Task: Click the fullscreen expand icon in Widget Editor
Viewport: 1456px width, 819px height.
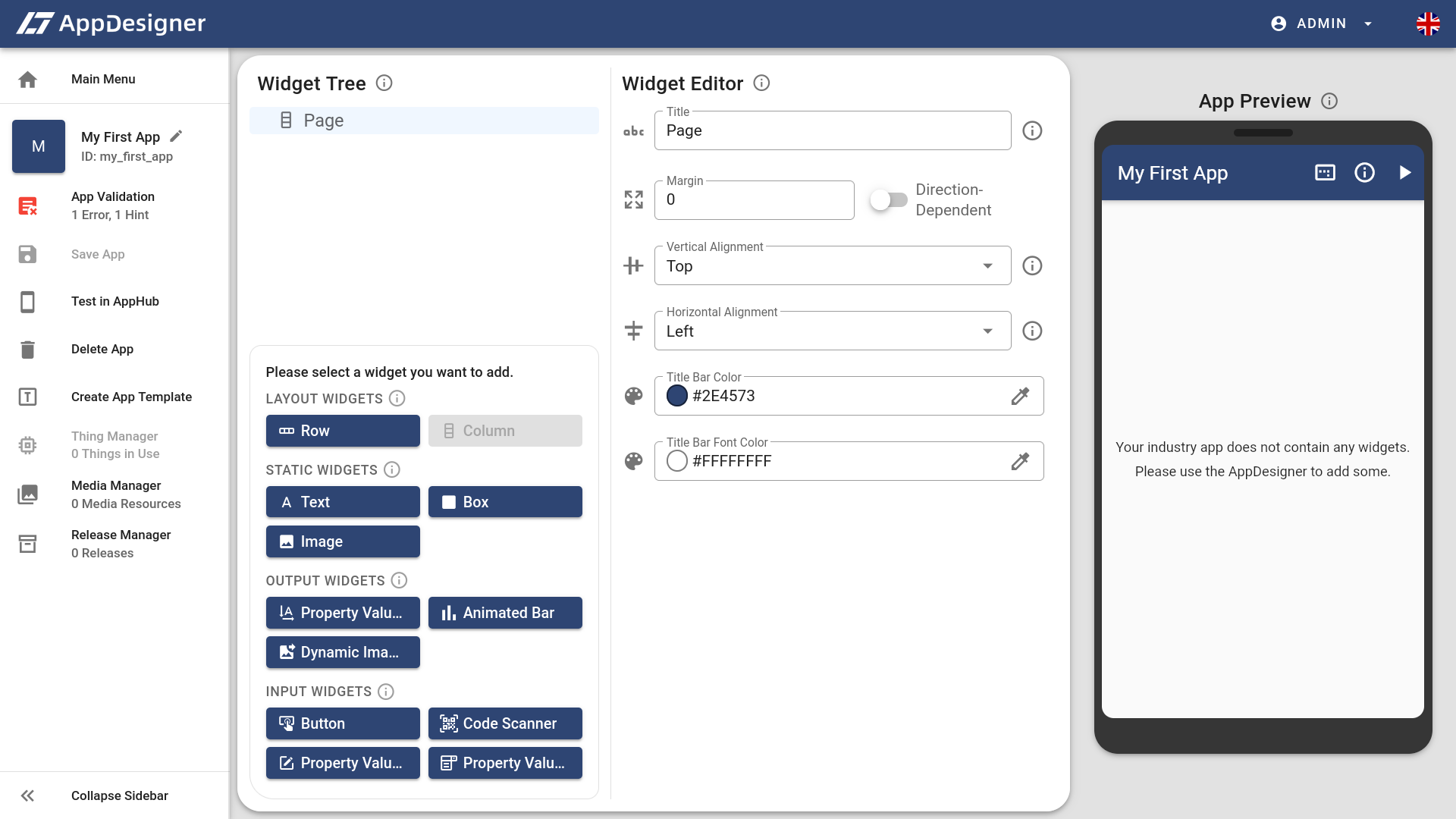Action: tap(634, 200)
